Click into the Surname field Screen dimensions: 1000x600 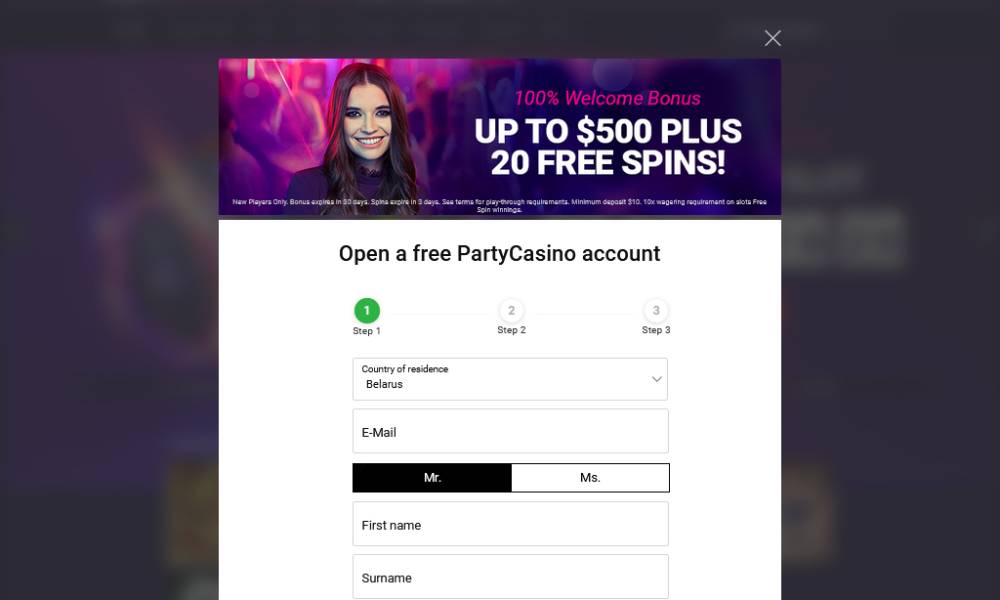(510, 577)
